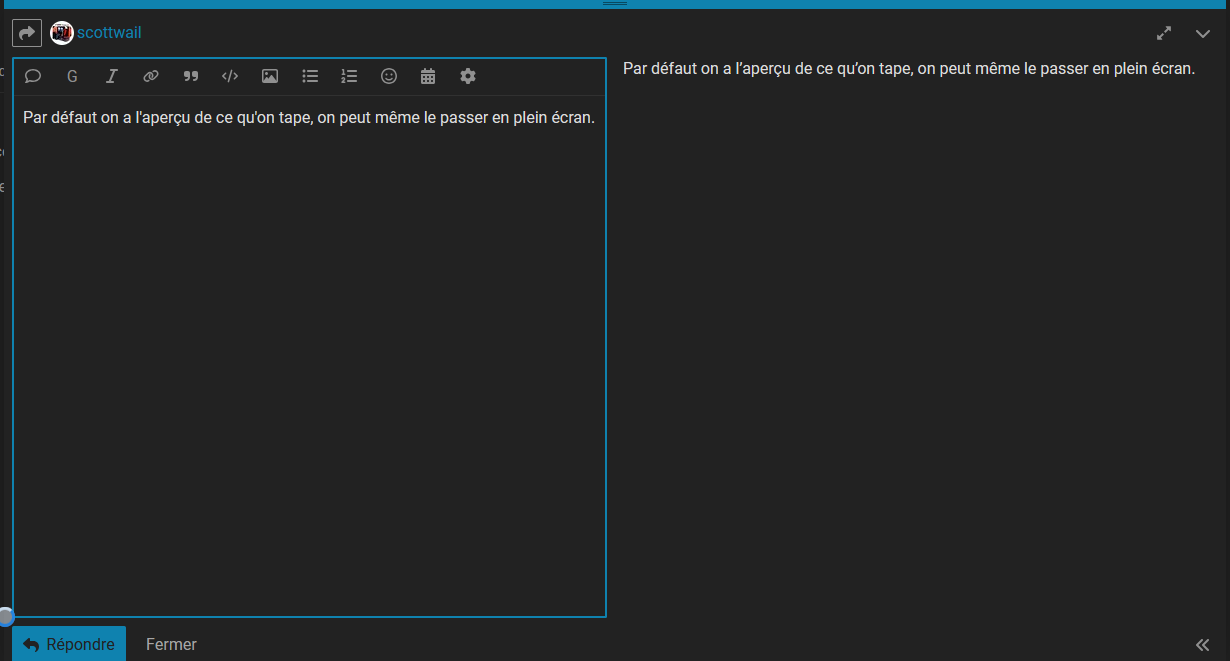Apply italic formatting with the I button
The height and width of the screenshot is (661, 1230).
click(112, 76)
